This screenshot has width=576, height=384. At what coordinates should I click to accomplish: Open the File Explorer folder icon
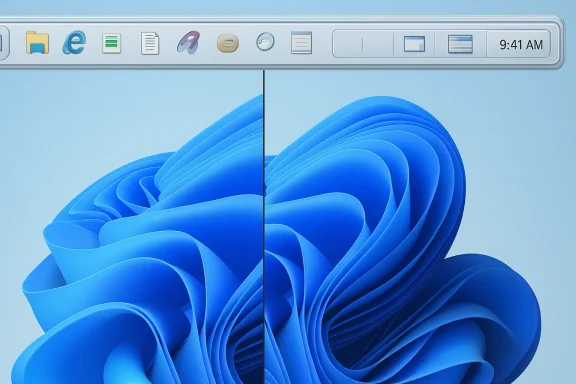click(x=37, y=43)
